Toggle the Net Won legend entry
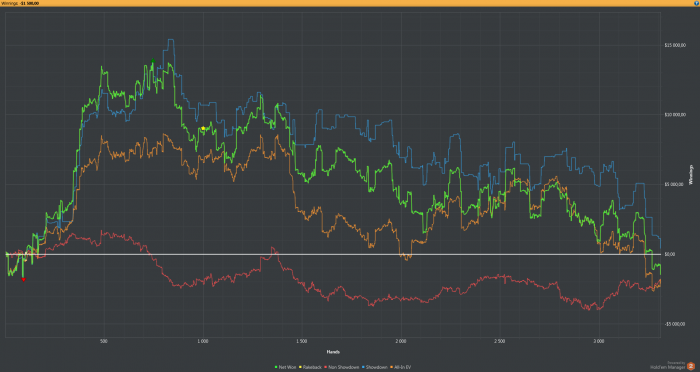Viewport: 700px width, 372px height. [285, 367]
